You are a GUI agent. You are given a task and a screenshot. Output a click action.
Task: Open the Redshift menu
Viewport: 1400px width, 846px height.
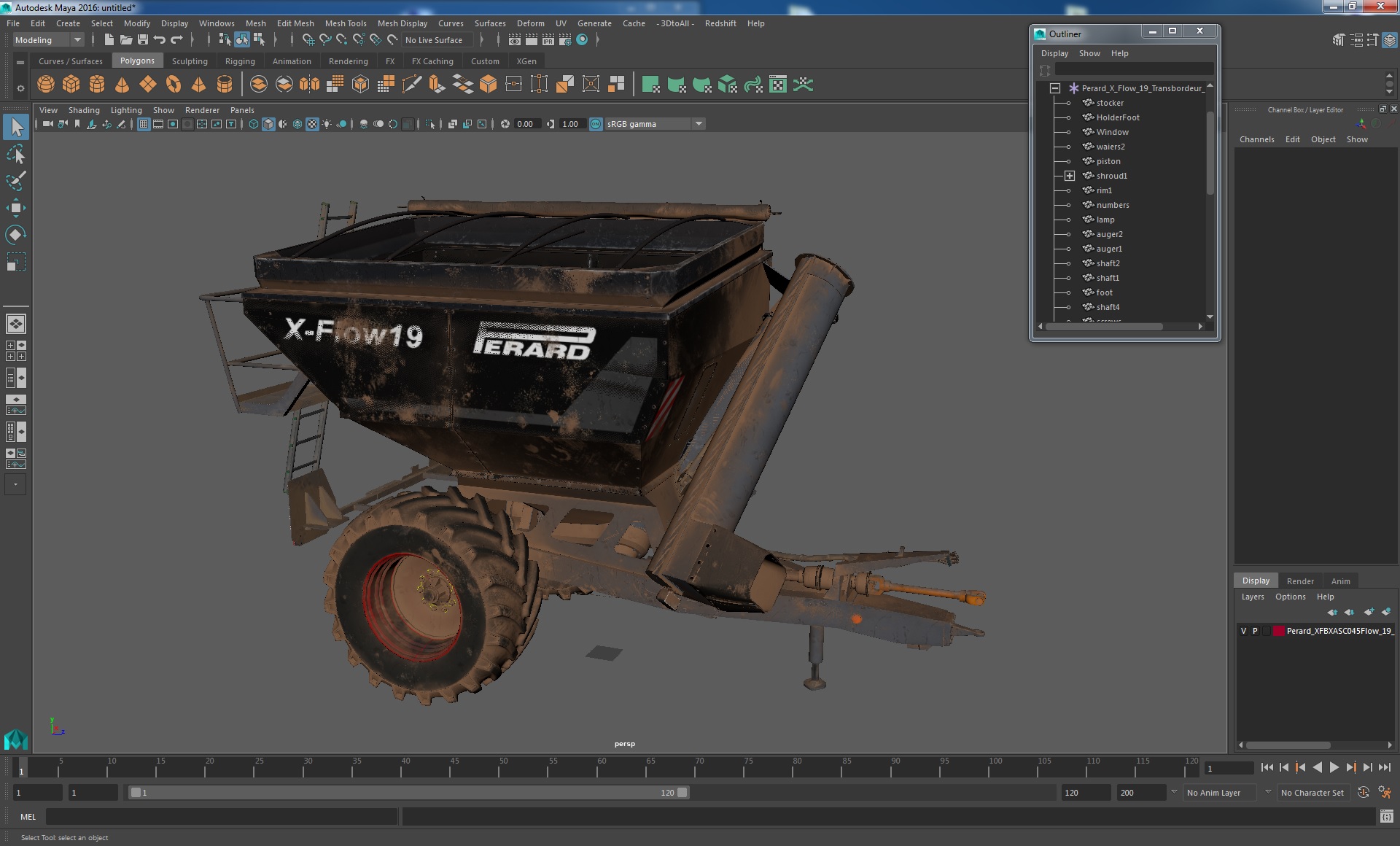click(x=720, y=23)
